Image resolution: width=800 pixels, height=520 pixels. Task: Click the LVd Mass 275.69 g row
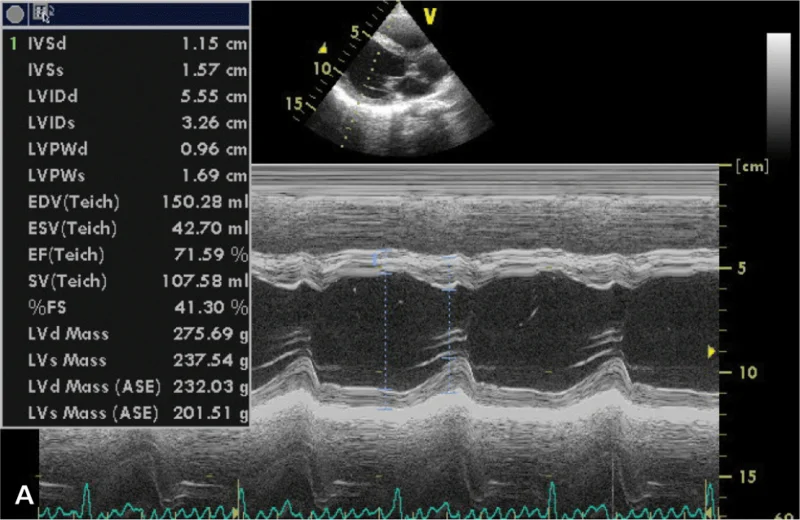(x=127, y=334)
